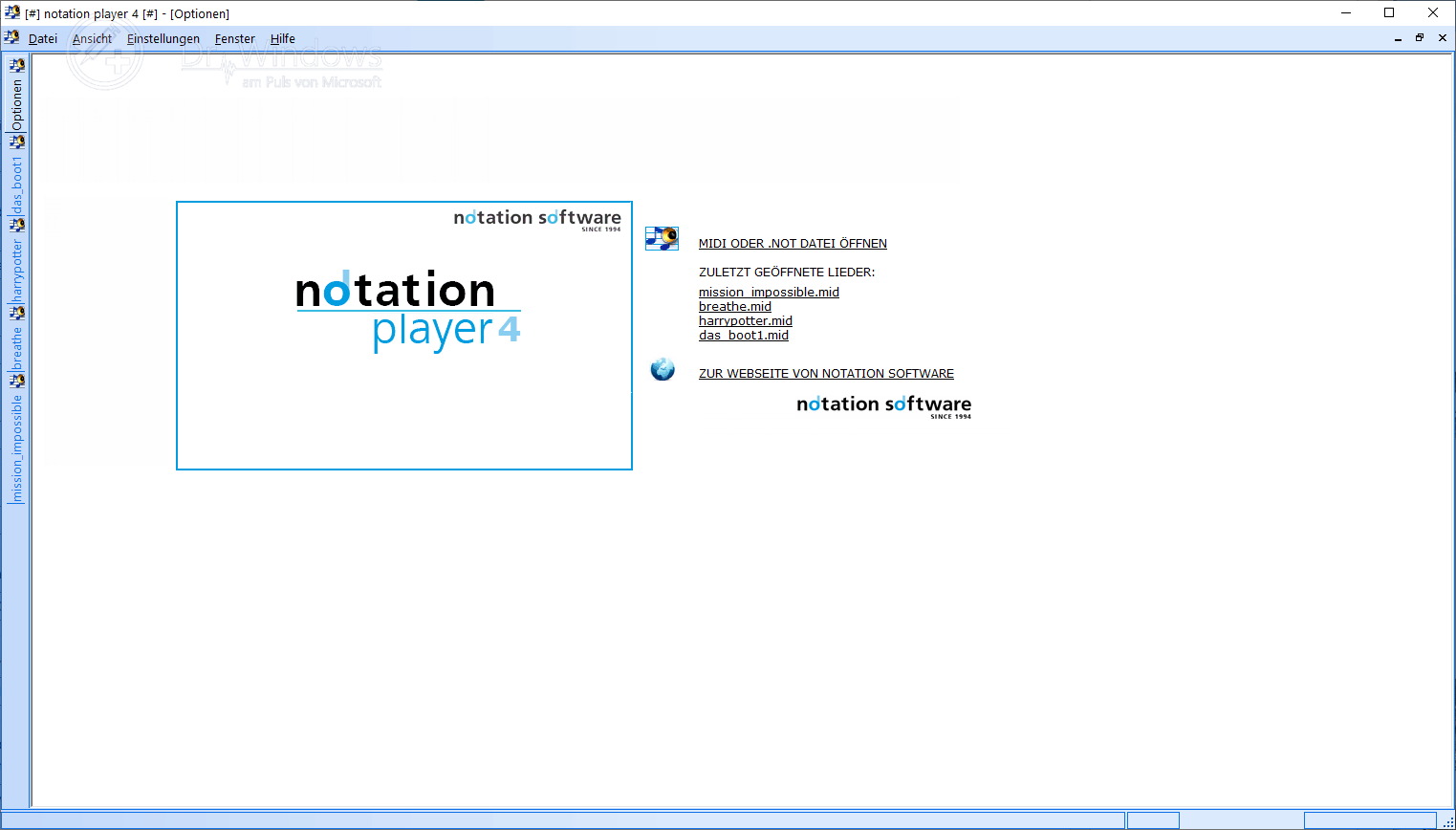Click the notation software logo image
Image resolution: width=1456 pixels, height=830 pixels.
pyautogui.click(x=882, y=405)
